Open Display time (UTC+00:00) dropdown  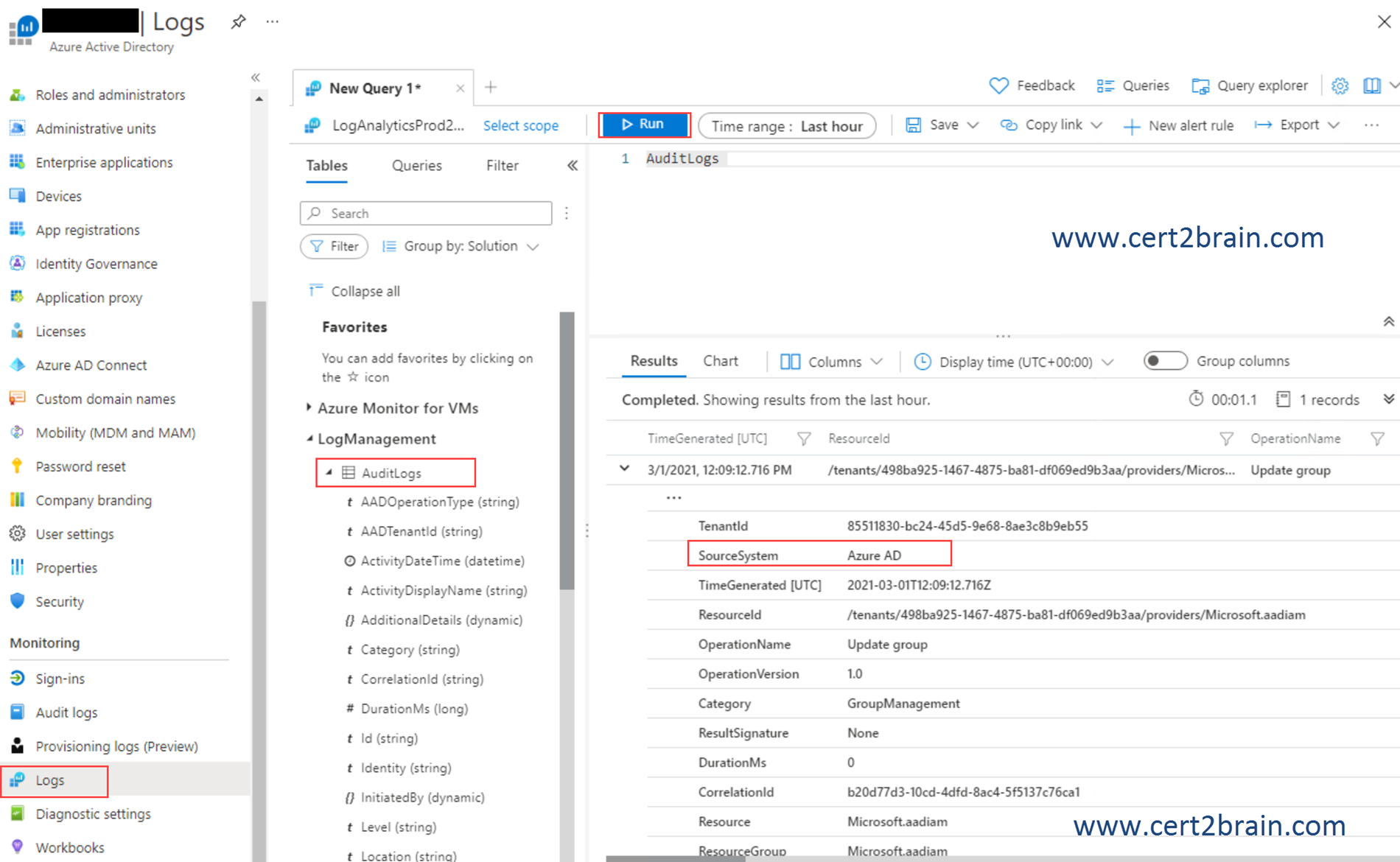[x=1014, y=362]
